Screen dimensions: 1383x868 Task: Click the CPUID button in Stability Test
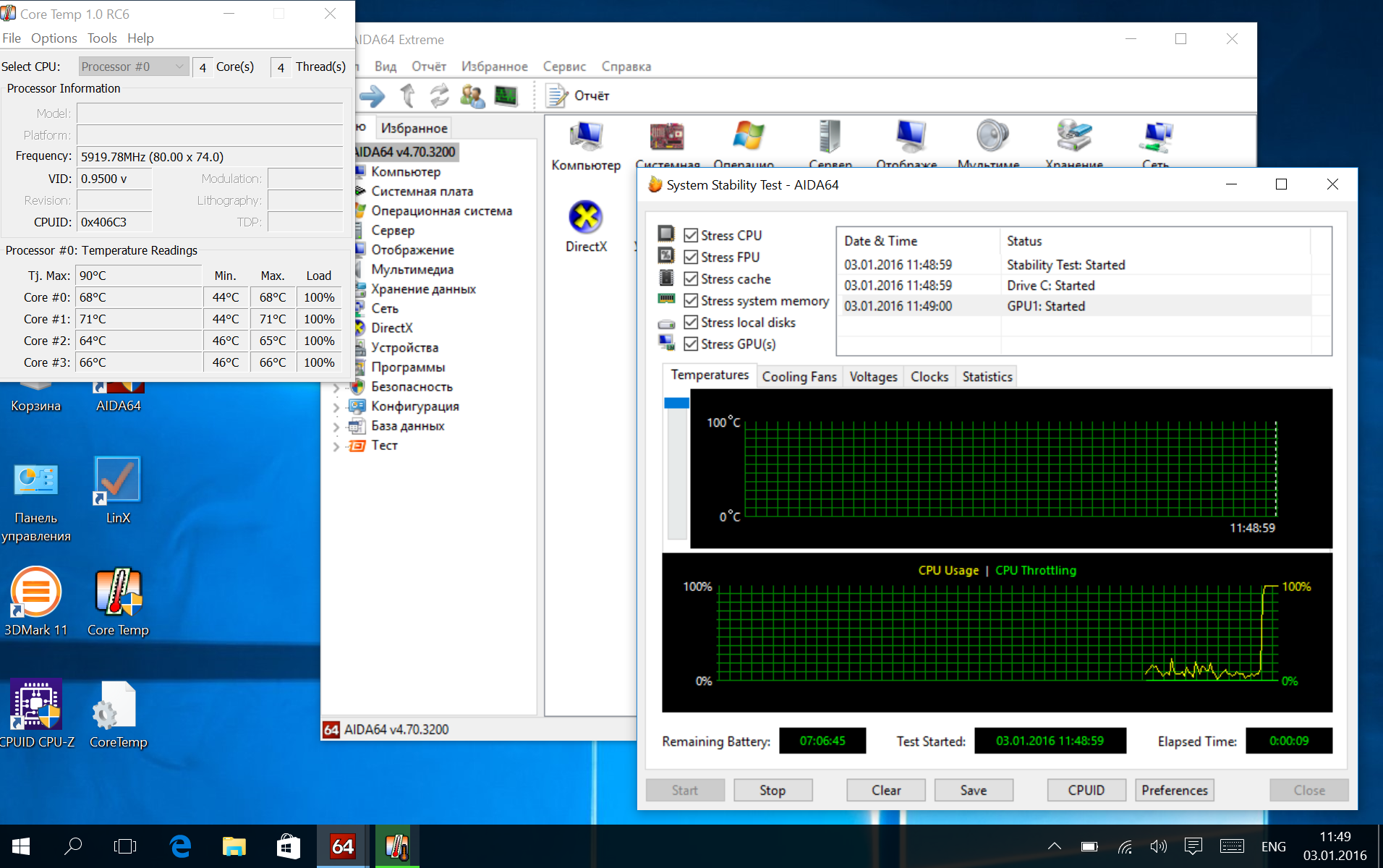click(1086, 791)
